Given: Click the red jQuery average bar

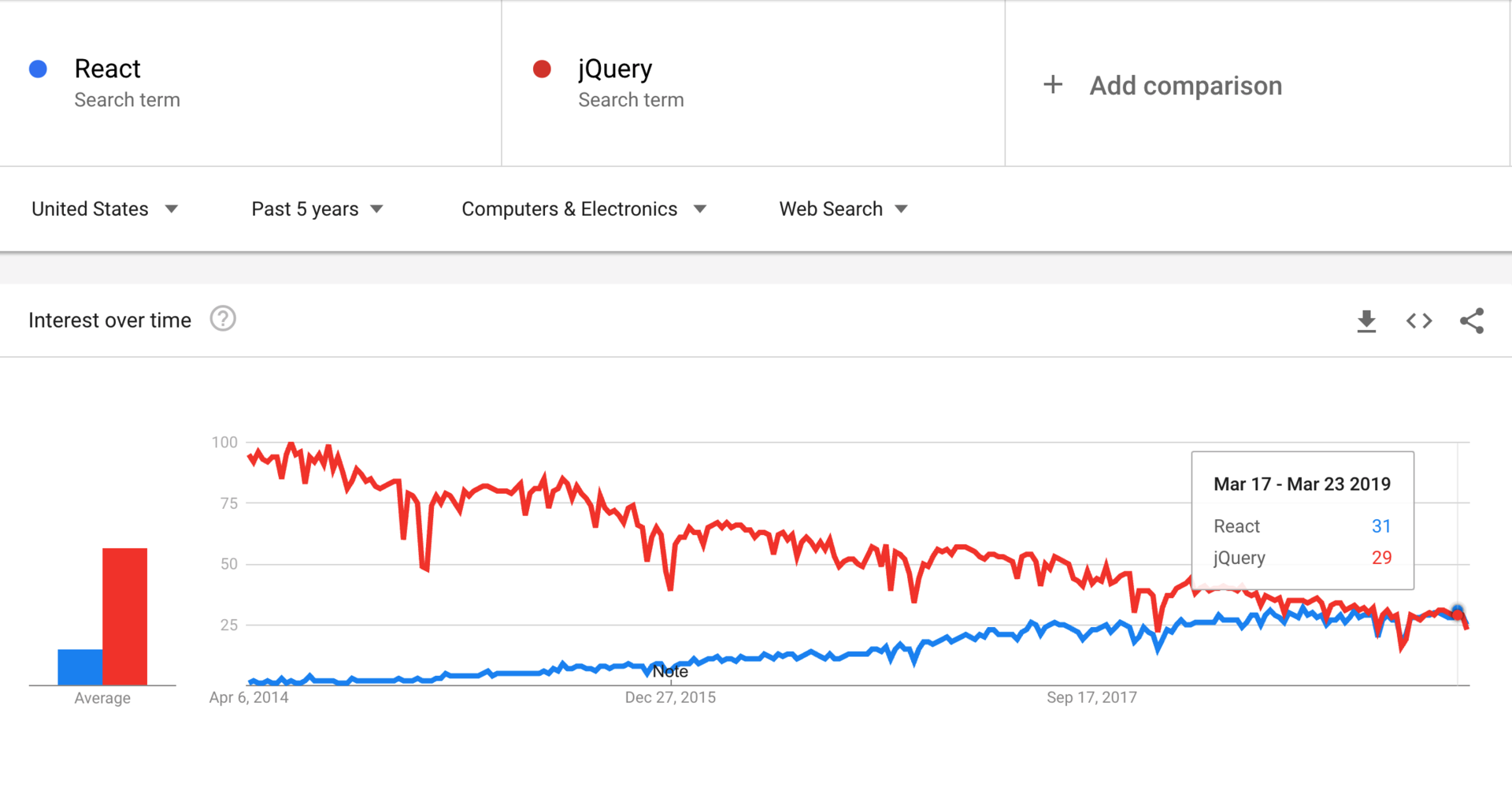Looking at the screenshot, I should pyautogui.click(x=124, y=616).
